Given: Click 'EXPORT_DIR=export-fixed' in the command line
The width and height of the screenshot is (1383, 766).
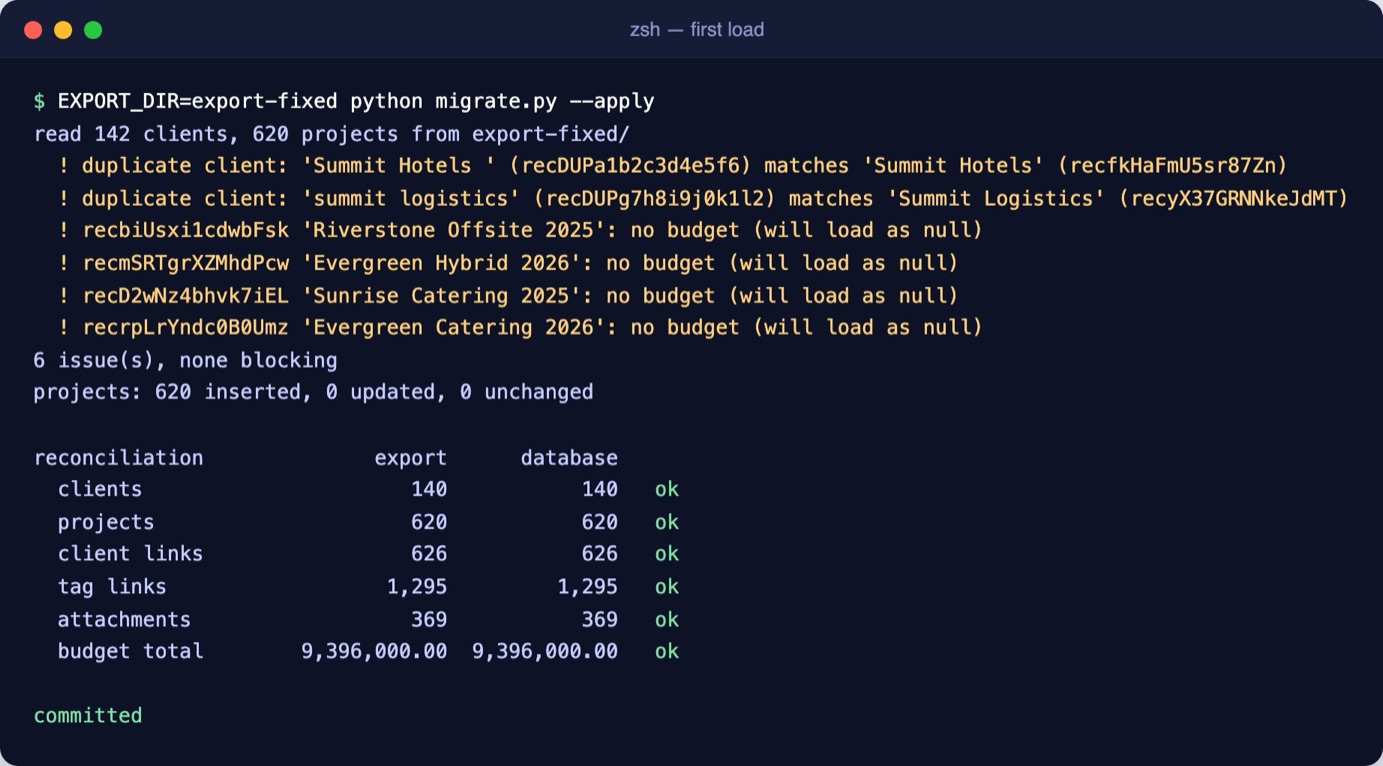Looking at the screenshot, I should coord(198,101).
